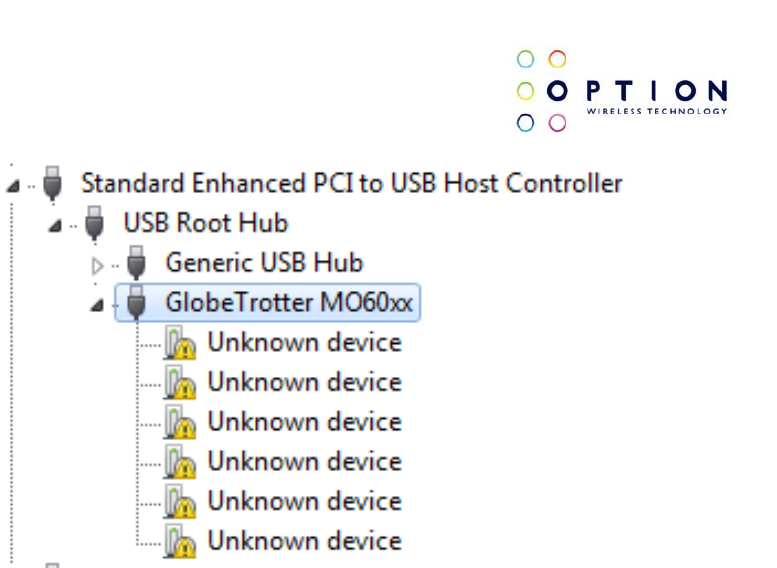Select Standard Enhanced PCI to USB Host Controller
This screenshot has height=568, width=777.
[352, 183]
